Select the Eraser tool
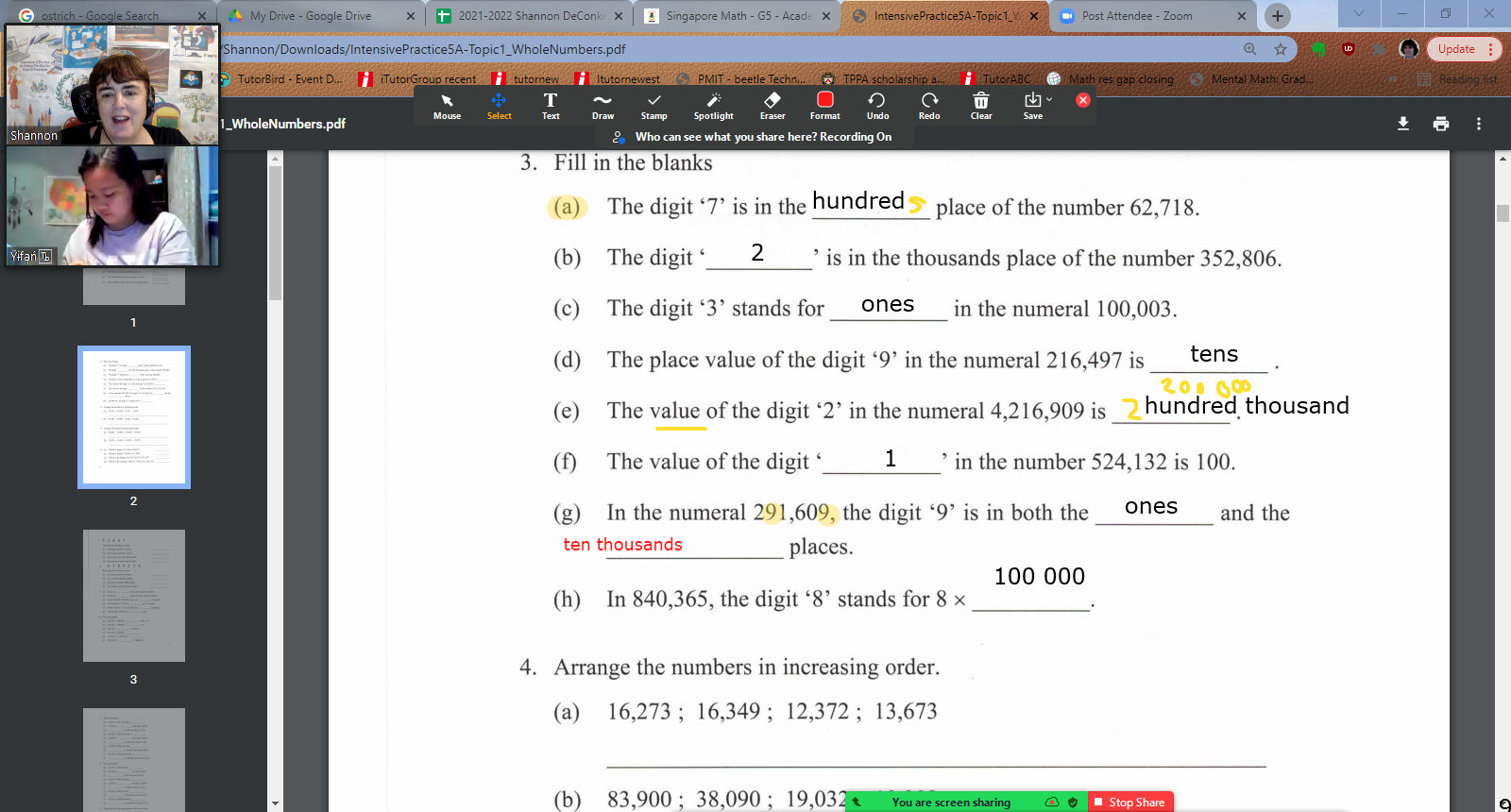The image size is (1511, 812). coord(772,107)
